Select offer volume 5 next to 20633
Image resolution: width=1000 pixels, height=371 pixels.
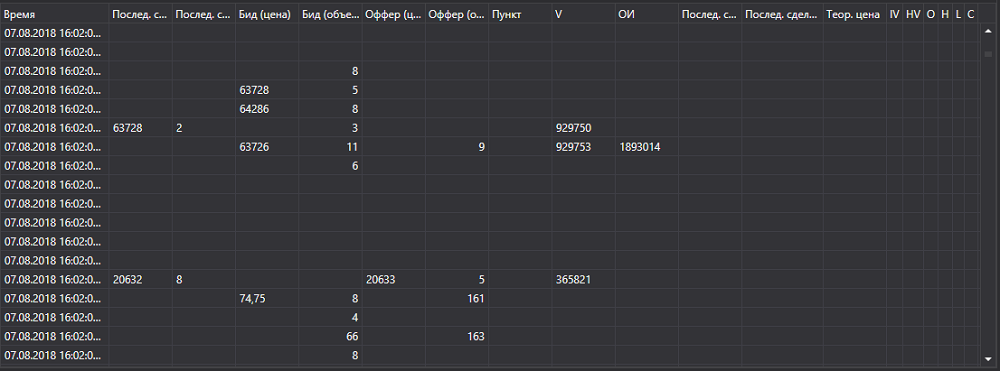pyautogui.click(x=457, y=279)
